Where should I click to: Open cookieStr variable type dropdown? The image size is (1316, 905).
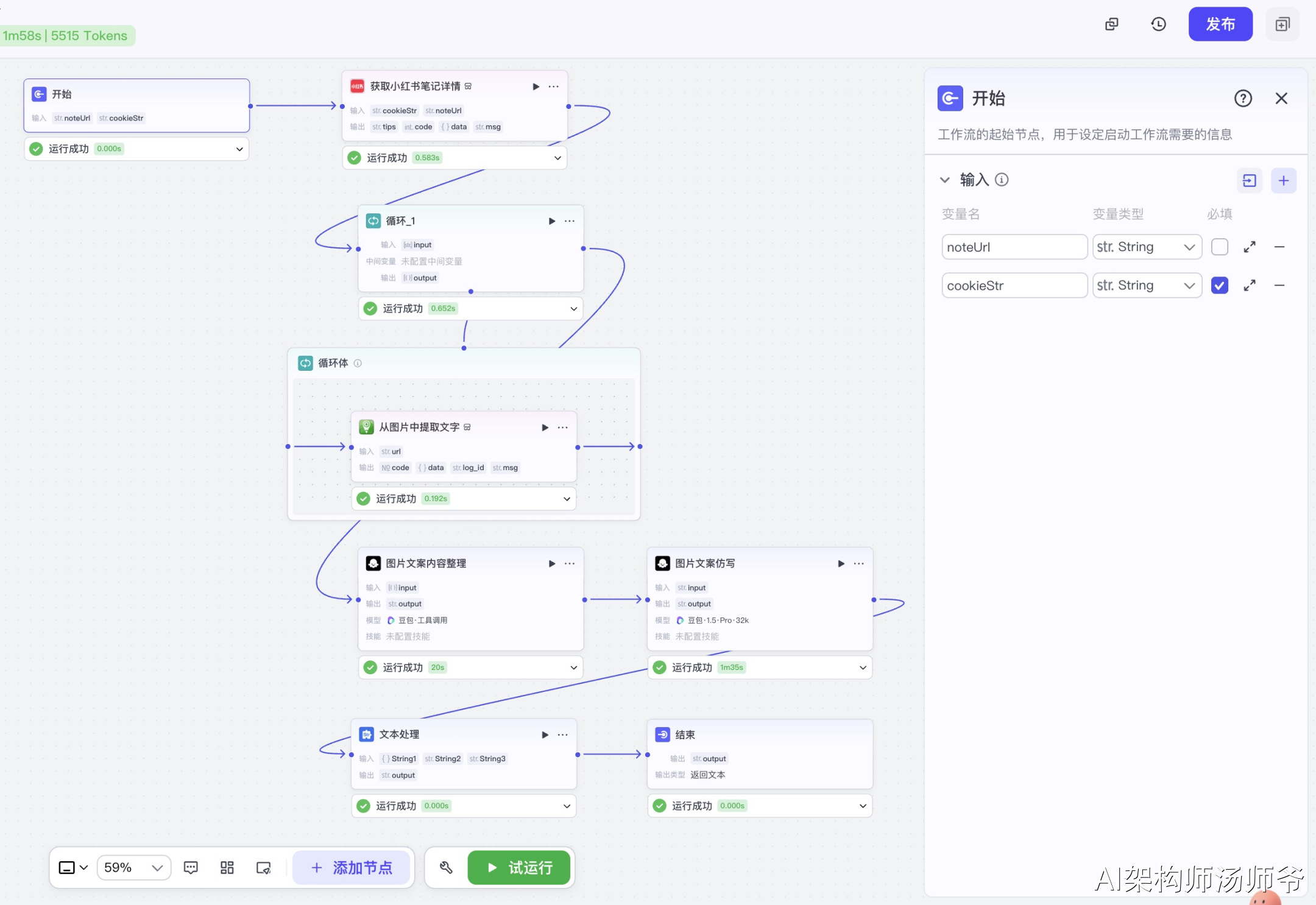pyautogui.click(x=1146, y=286)
